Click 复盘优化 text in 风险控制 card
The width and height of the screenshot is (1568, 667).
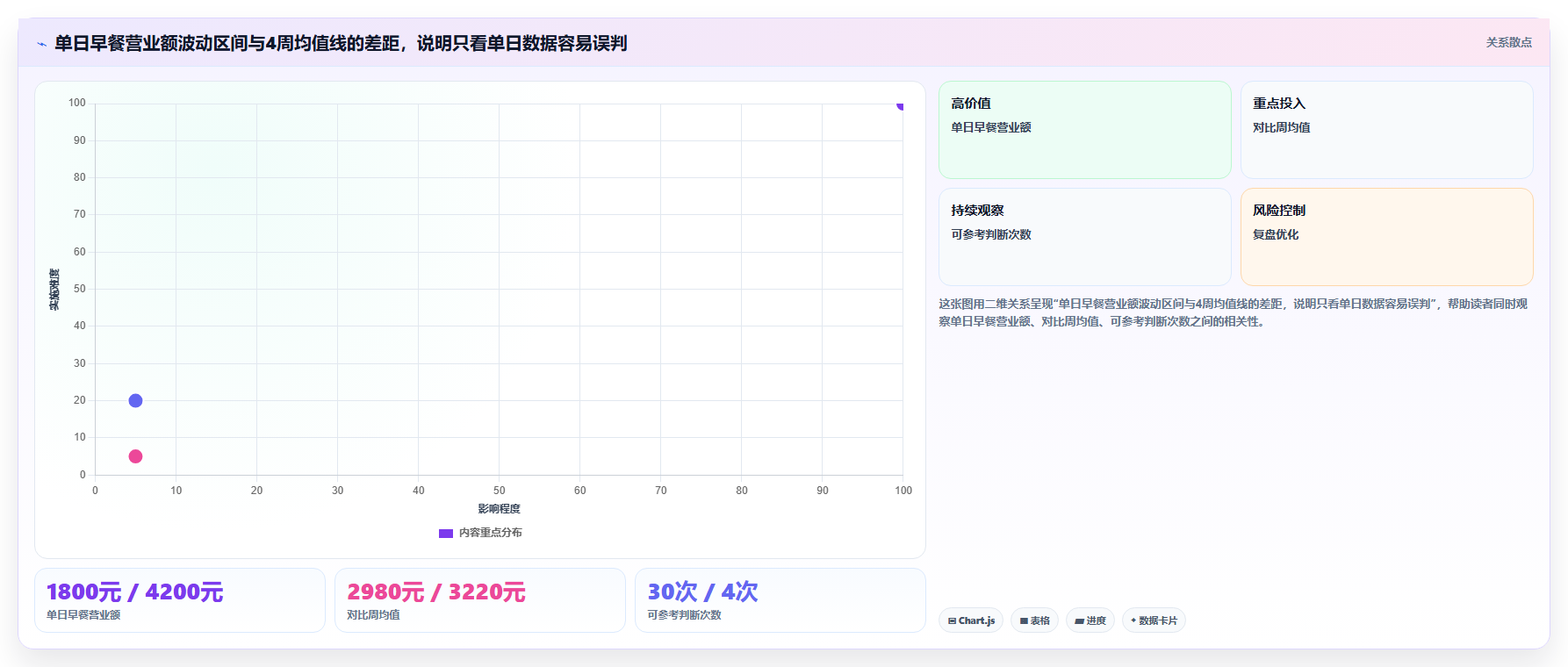click(x=1276, y=234)
